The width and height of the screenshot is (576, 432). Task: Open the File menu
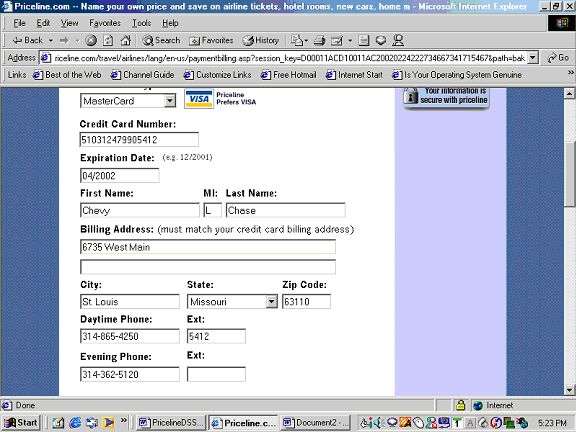point(19,23)
